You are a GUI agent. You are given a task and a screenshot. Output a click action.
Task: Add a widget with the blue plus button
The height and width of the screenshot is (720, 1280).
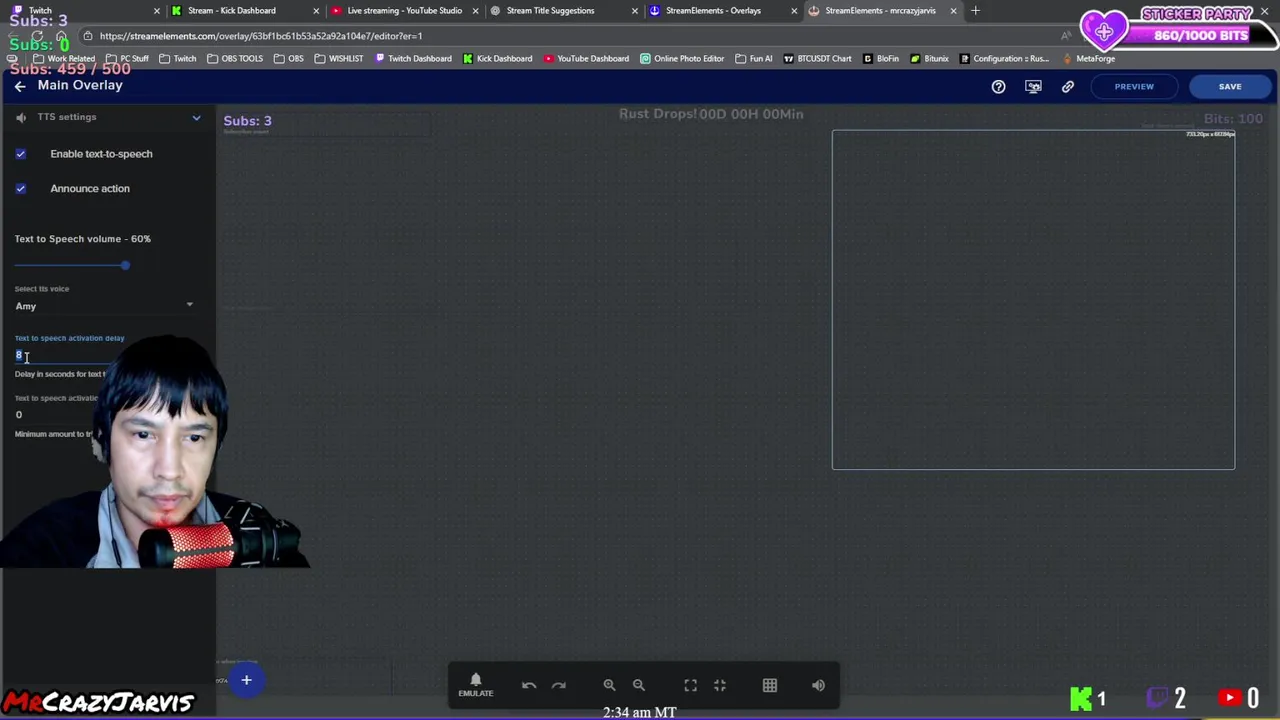pos(246,681)
